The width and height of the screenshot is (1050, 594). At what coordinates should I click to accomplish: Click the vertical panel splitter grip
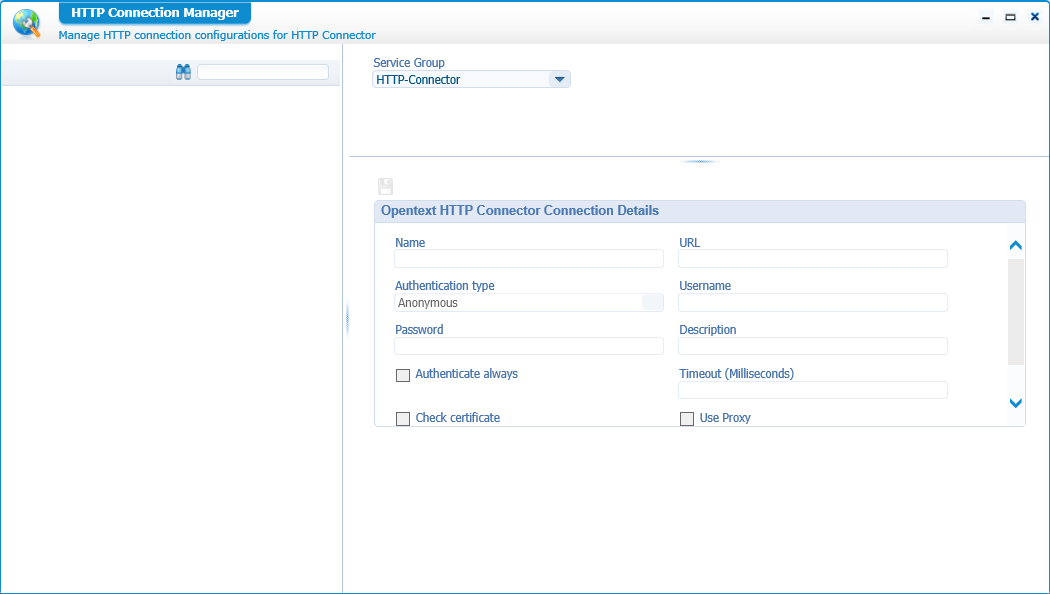[347, 319]
